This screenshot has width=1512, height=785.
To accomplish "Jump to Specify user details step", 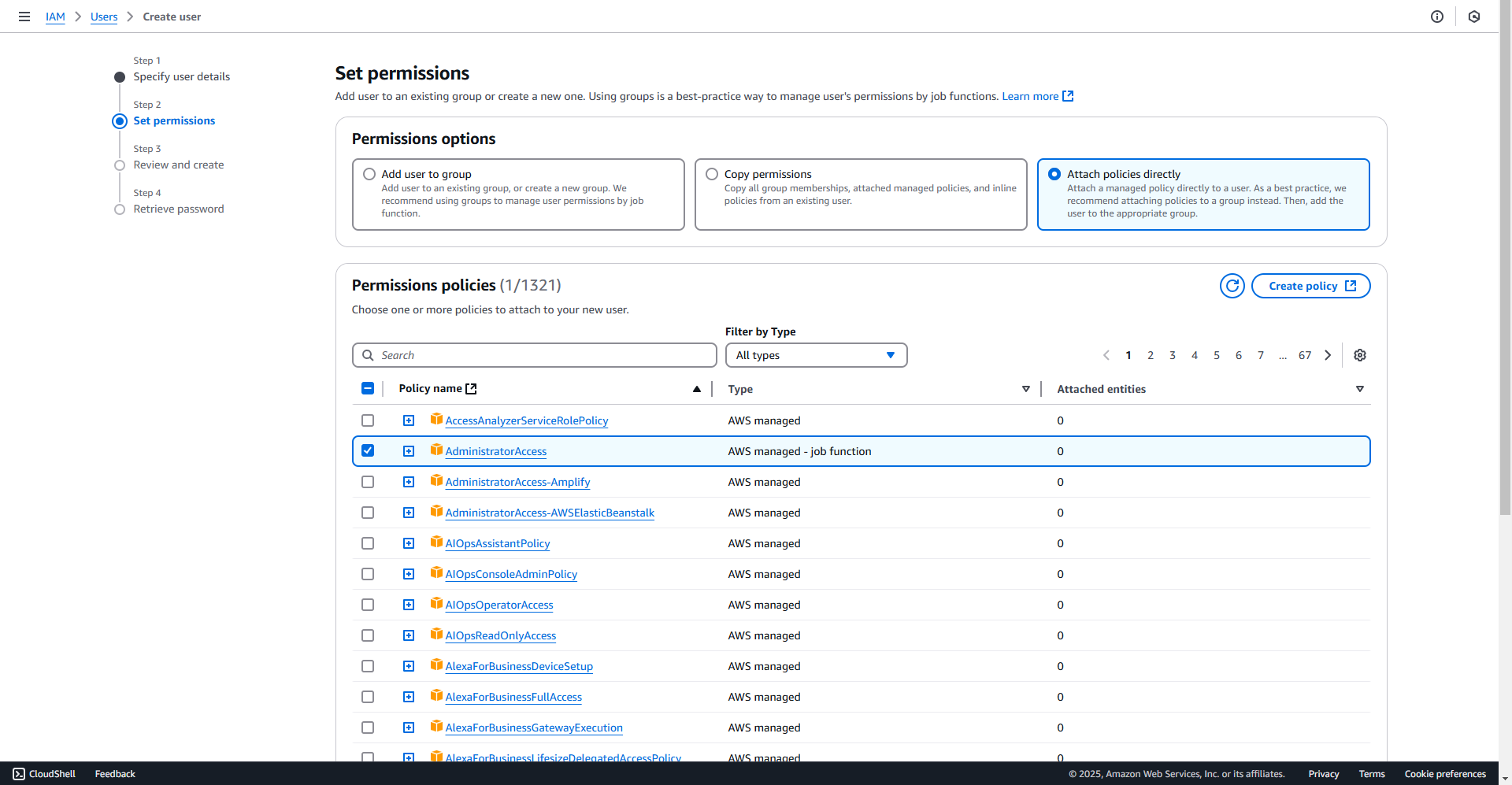I will 182,76.
